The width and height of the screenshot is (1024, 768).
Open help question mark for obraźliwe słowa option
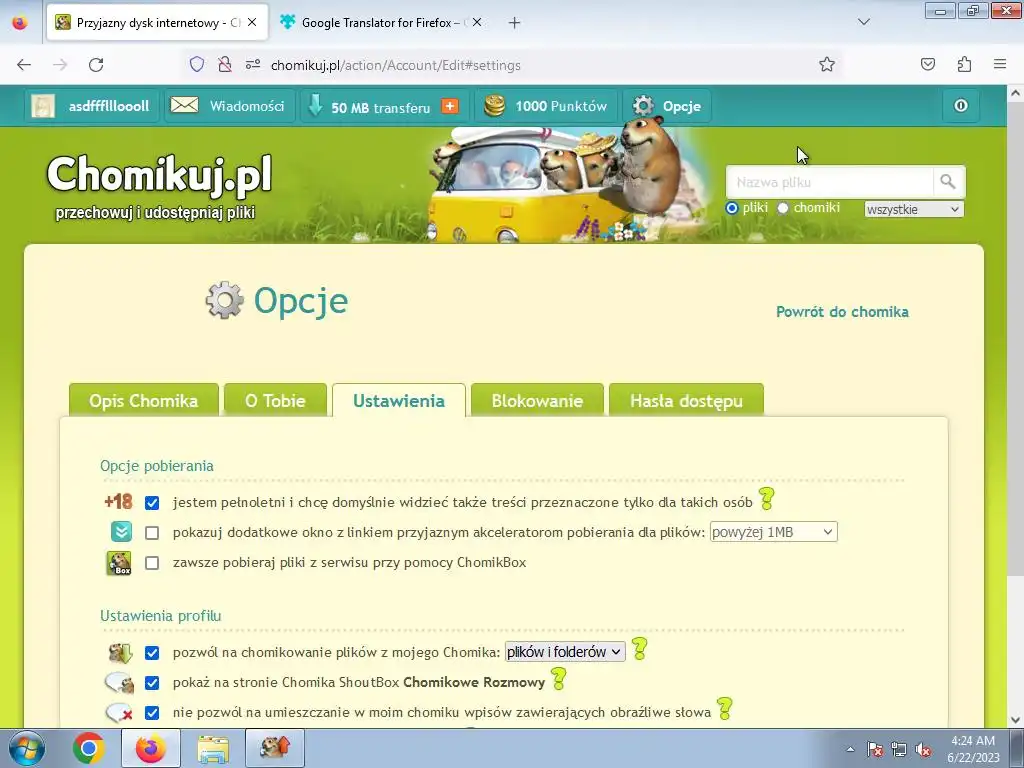pos(724,708)
